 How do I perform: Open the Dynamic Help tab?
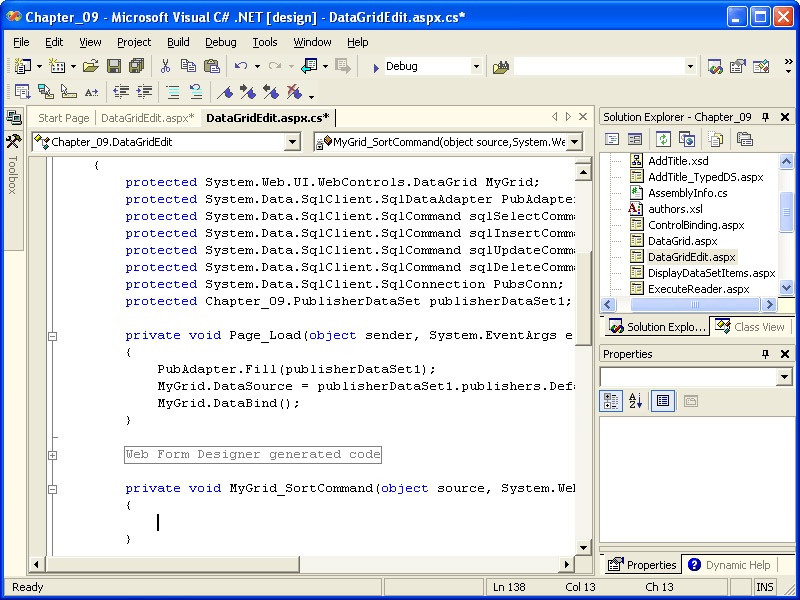(x=729, y=565)
